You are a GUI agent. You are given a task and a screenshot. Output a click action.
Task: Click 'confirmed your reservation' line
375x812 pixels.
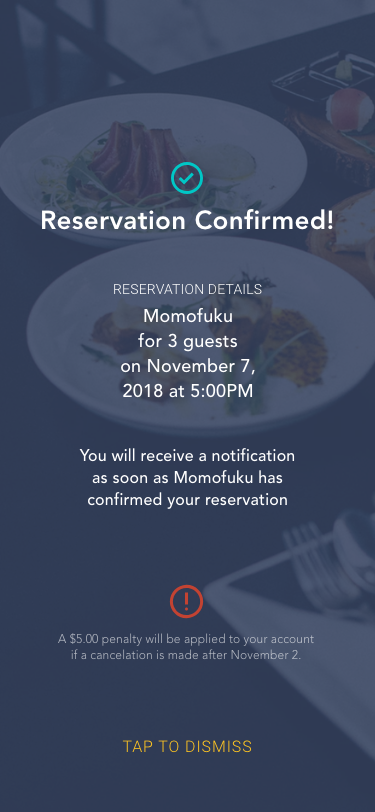[187, 501]
